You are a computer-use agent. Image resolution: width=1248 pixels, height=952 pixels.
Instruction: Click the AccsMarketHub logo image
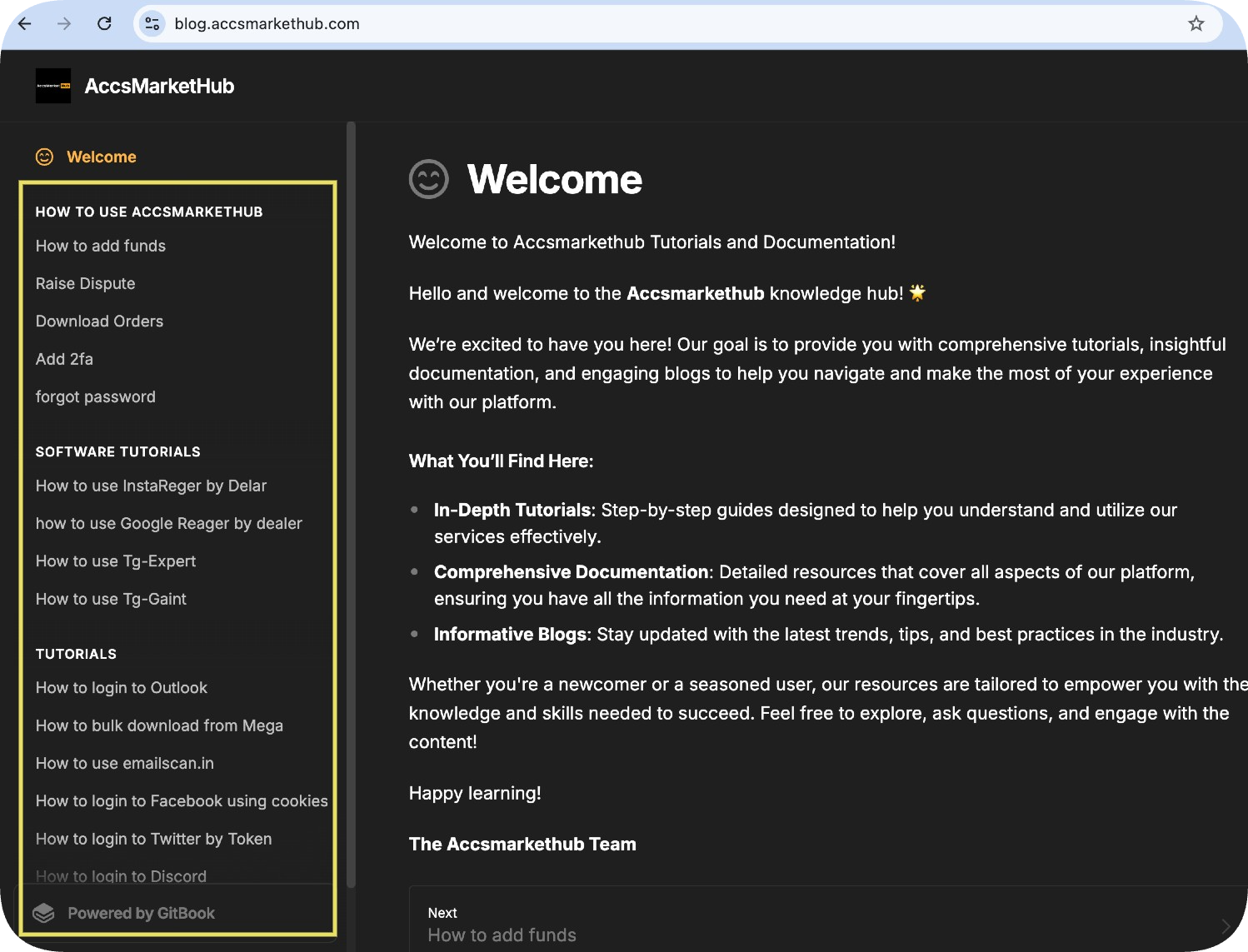coord(53,86)
